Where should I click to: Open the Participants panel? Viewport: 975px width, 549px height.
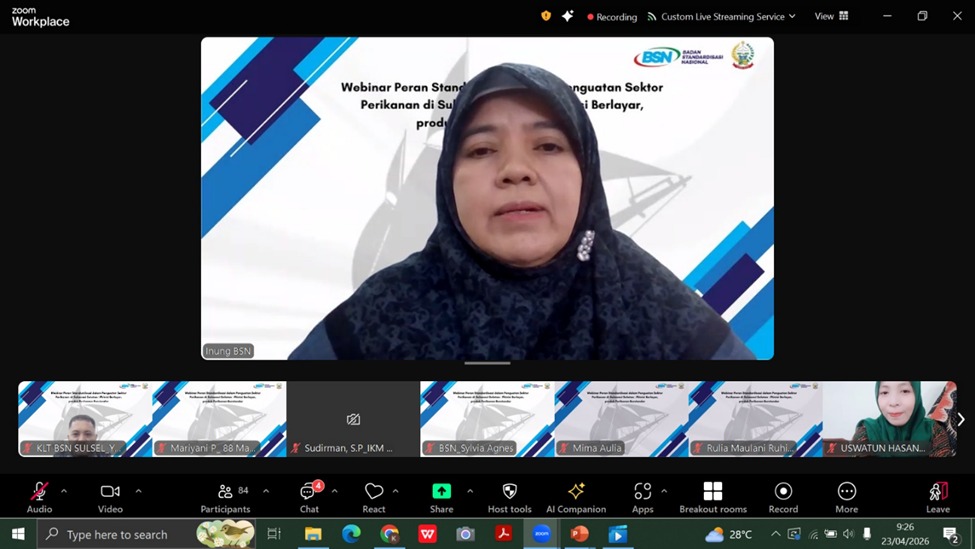pyautogui.click(x=226, y=496)
